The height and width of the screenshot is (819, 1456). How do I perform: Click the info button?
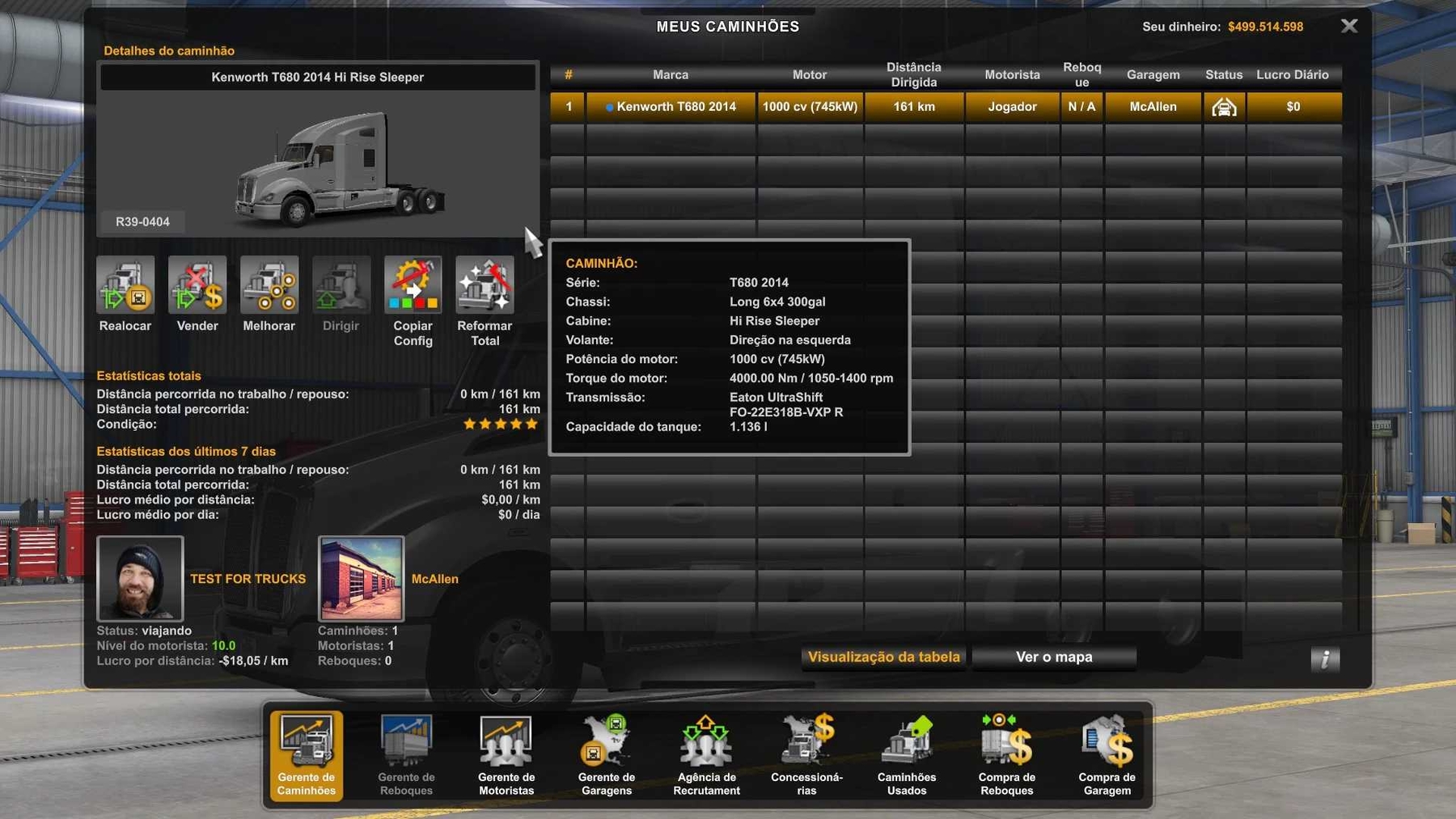click(x=1324, y=659)
